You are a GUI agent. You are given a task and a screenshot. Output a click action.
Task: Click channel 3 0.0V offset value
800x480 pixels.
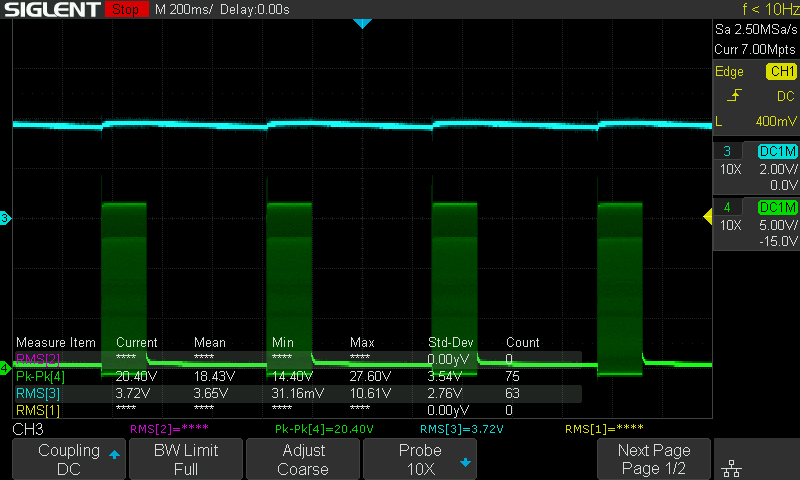coord(784,185)
